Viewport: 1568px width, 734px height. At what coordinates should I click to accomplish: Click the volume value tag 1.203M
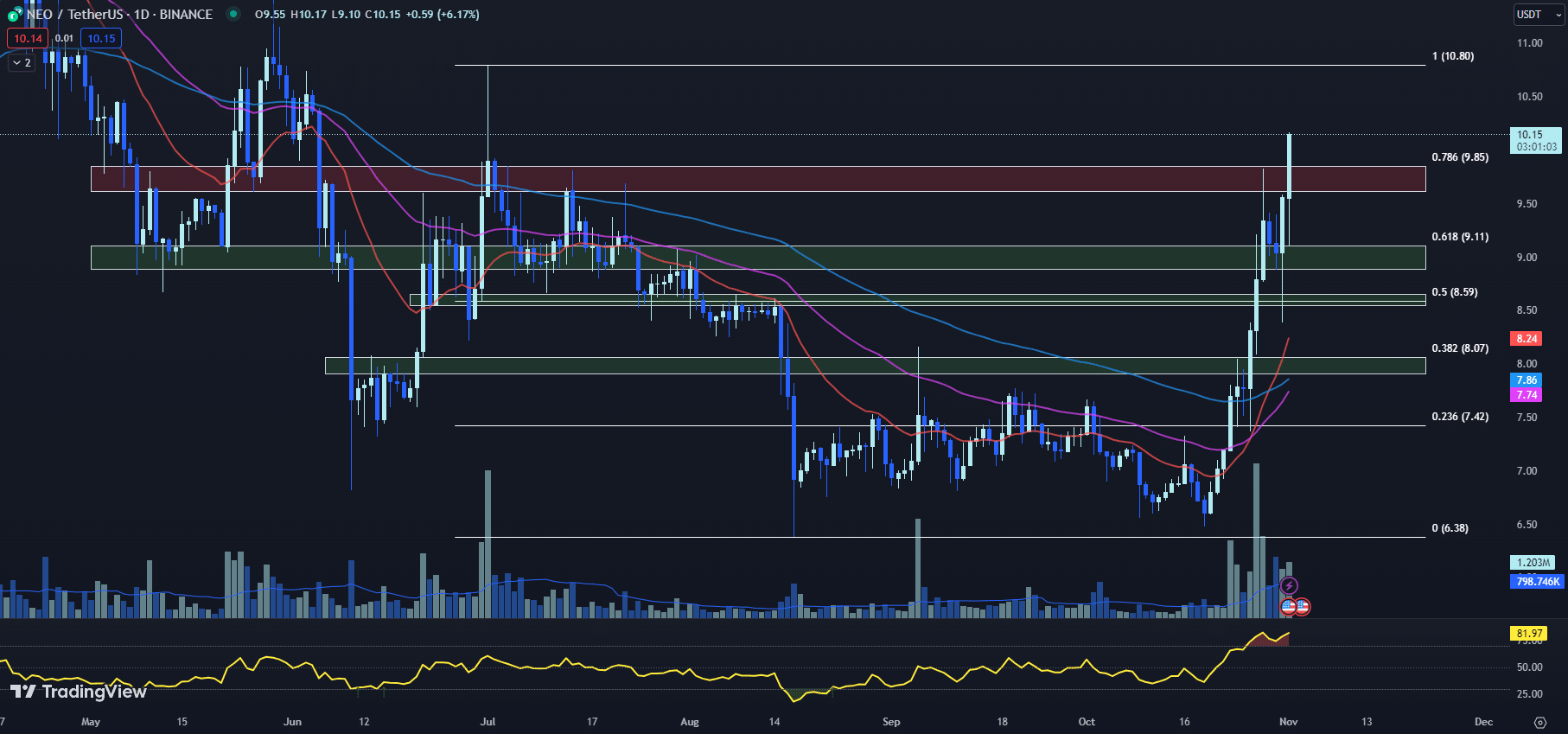(1533, 563)
